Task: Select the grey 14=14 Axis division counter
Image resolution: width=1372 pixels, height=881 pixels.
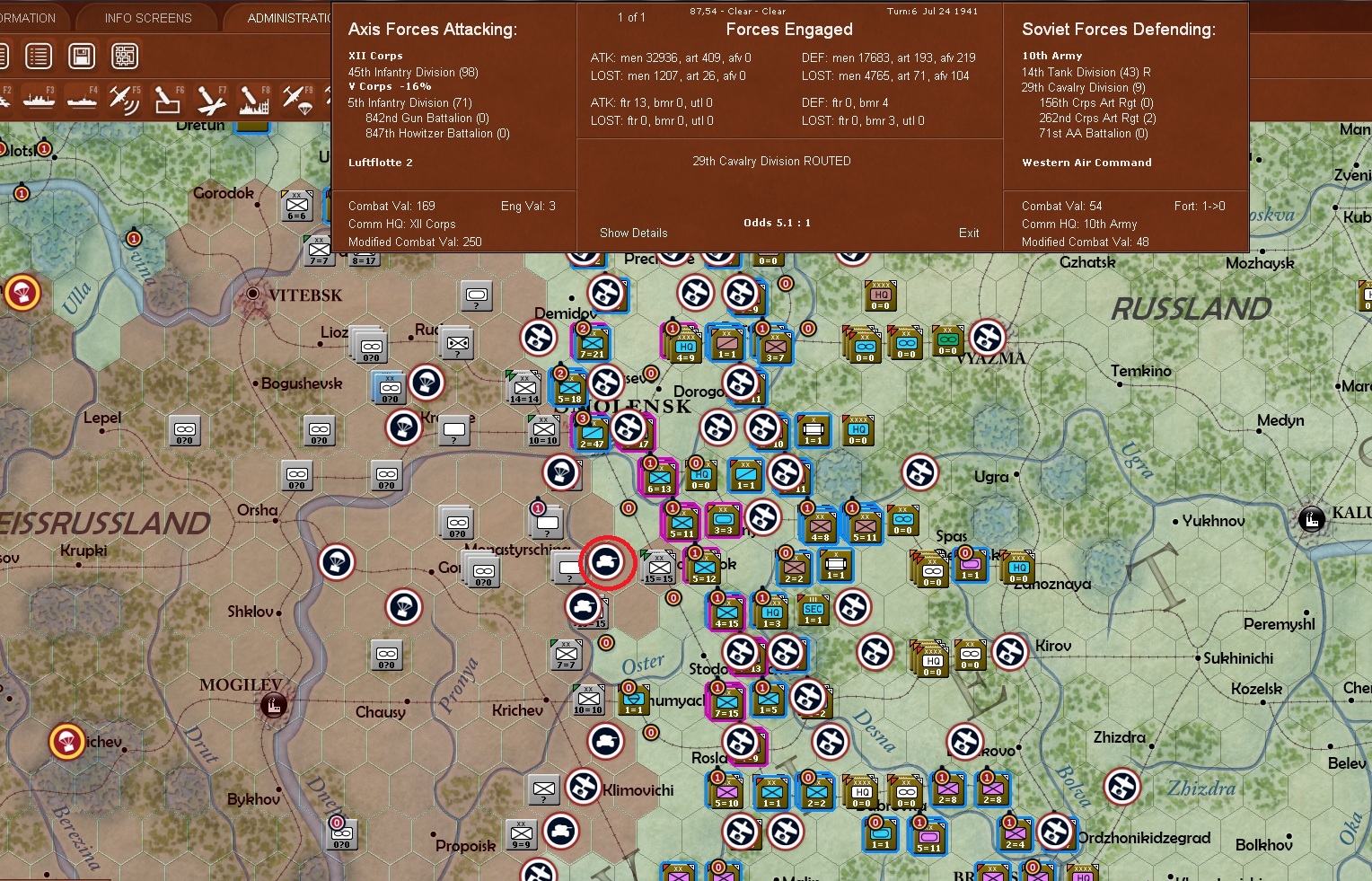Action: [524, 387]
